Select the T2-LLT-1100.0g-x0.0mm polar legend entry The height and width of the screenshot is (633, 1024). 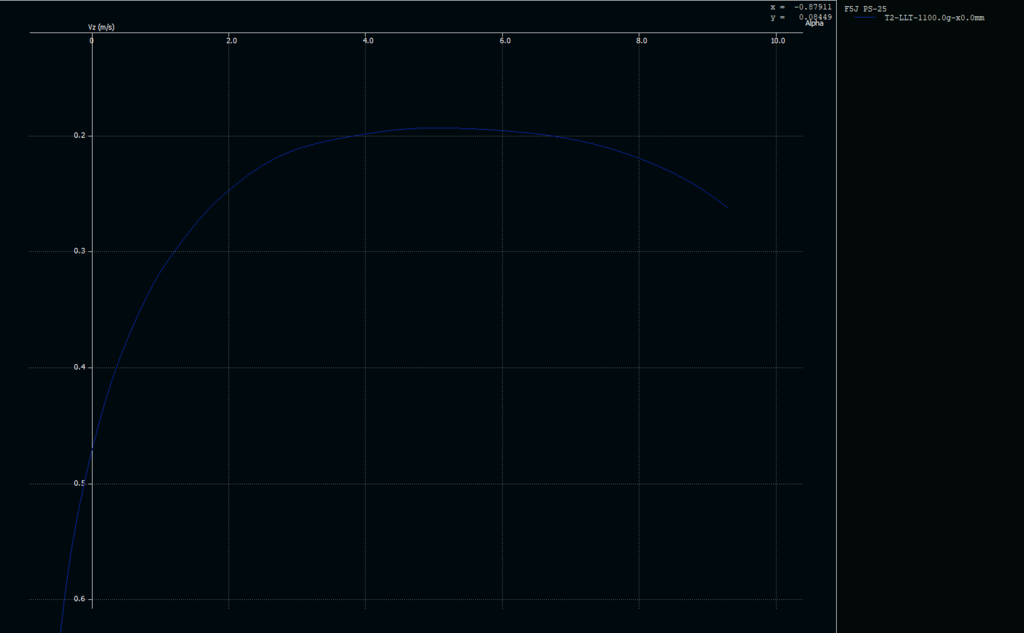pos(934,18)
